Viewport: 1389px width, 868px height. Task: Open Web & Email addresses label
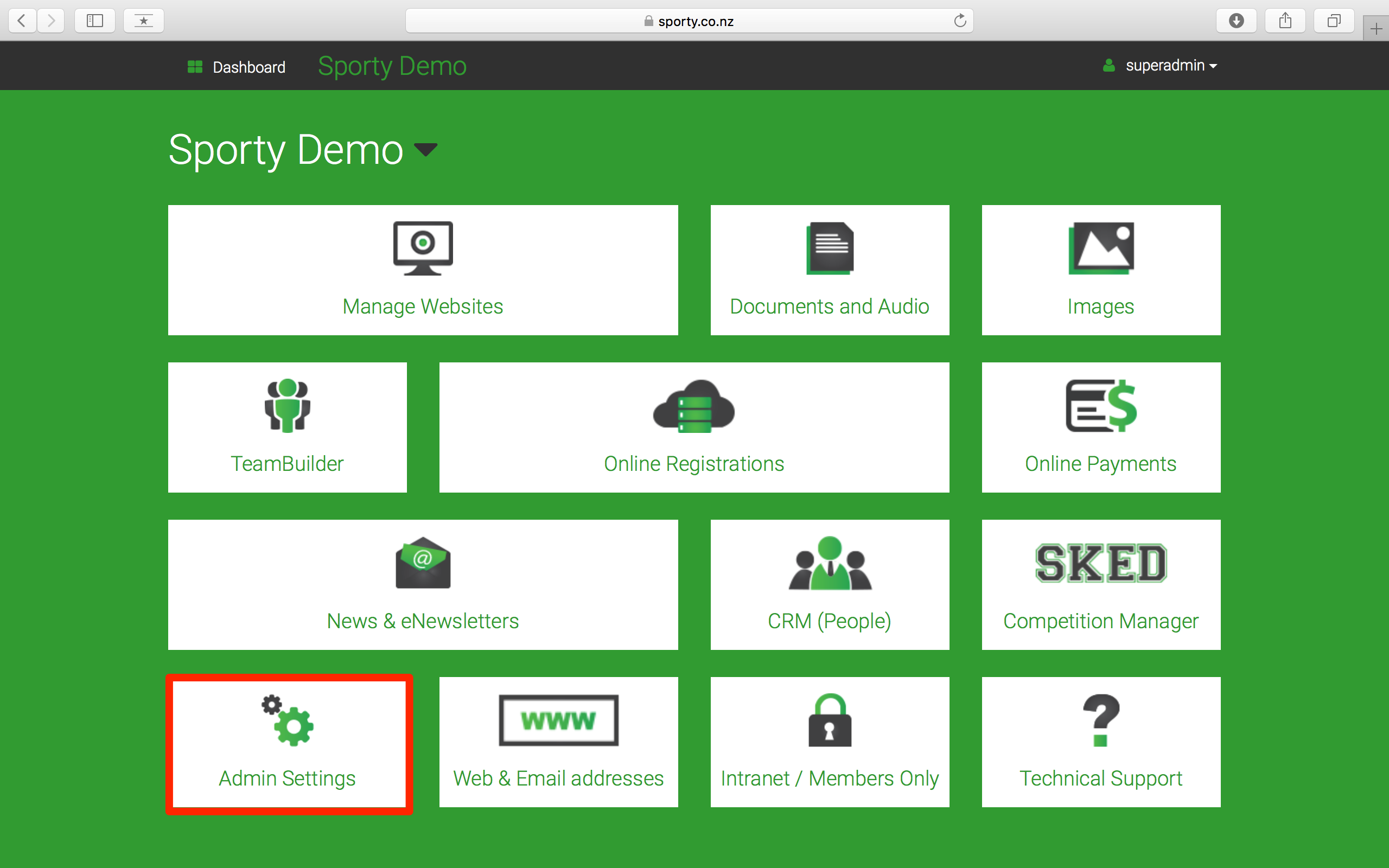[558, 778]
